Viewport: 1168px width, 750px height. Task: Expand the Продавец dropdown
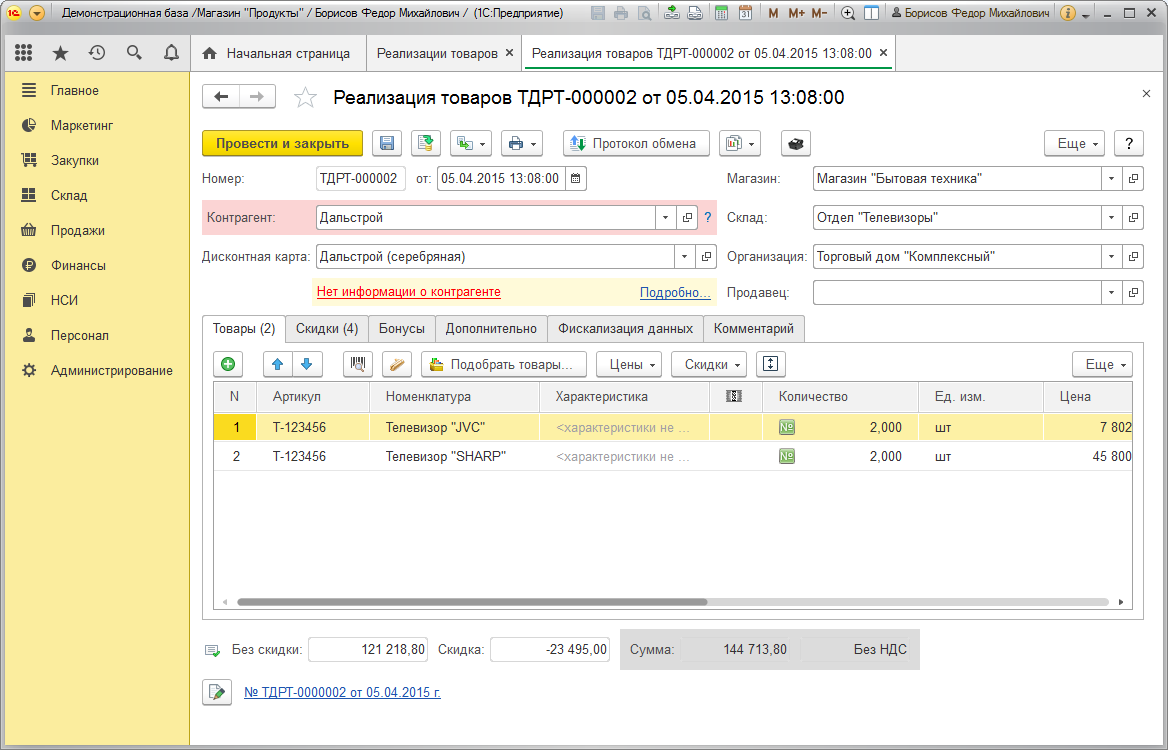pos(1111,293)
